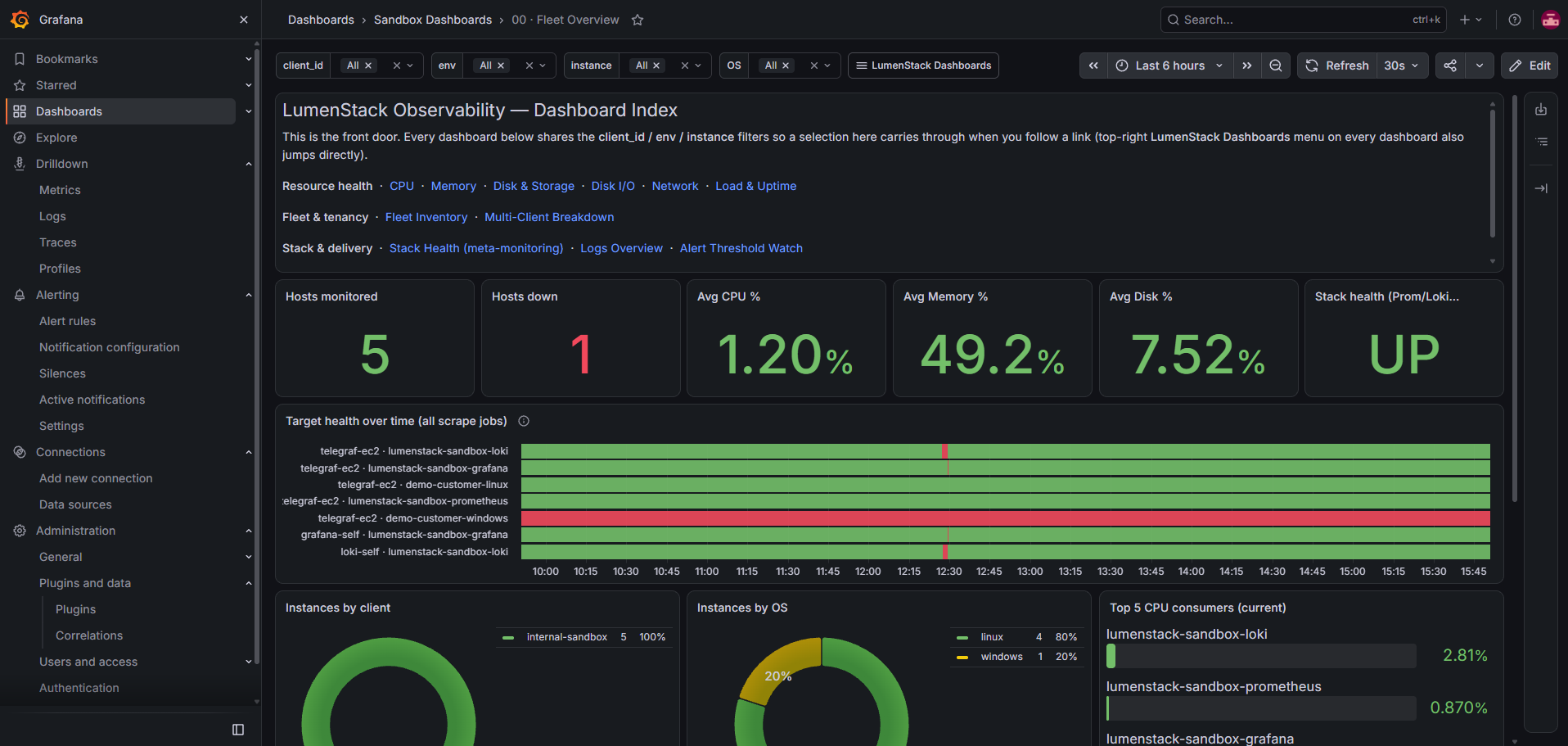
Task: Collapse the Alerting nav section
Action: 249,295
